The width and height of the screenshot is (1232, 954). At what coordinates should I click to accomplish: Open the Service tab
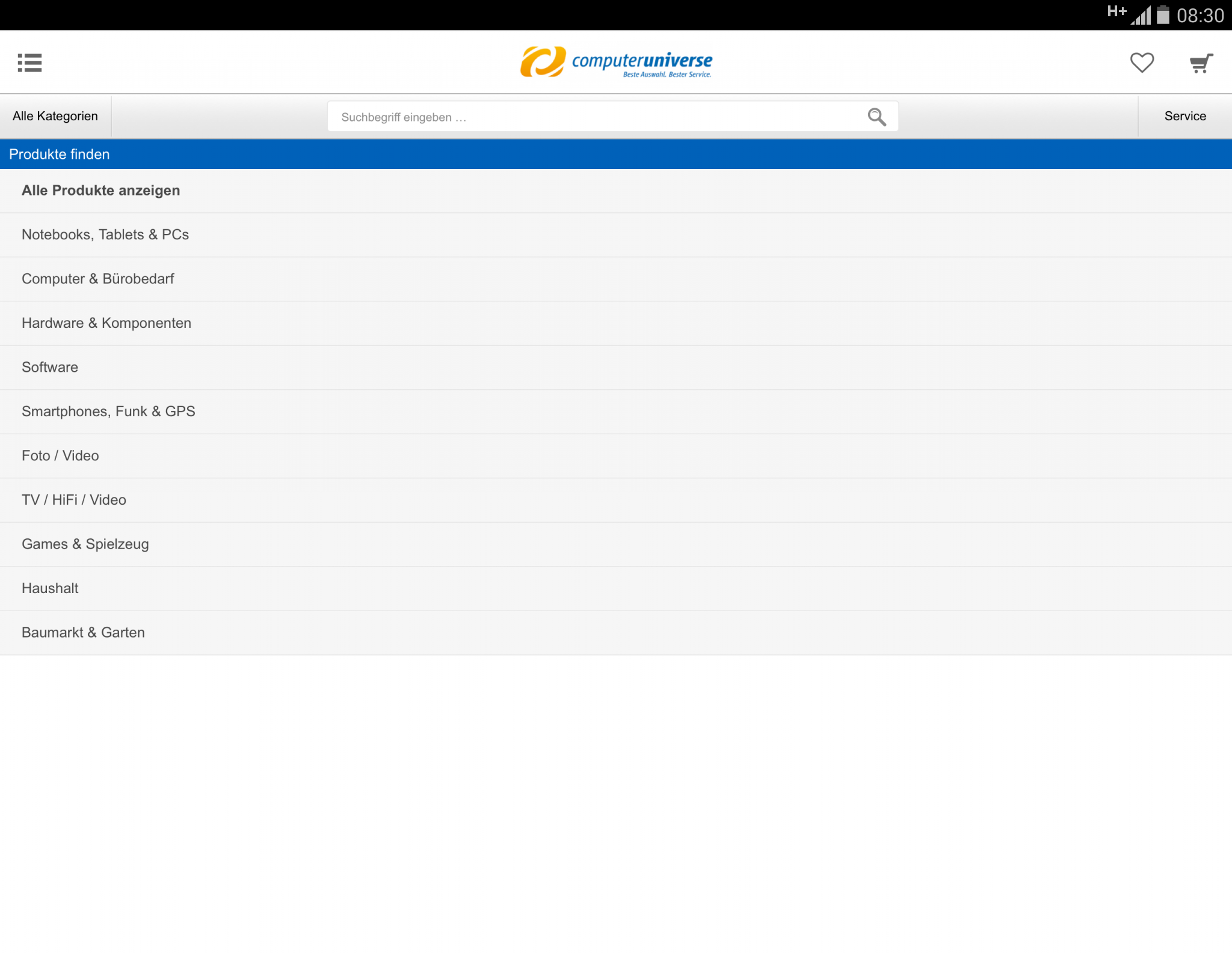pos(1184,116)
